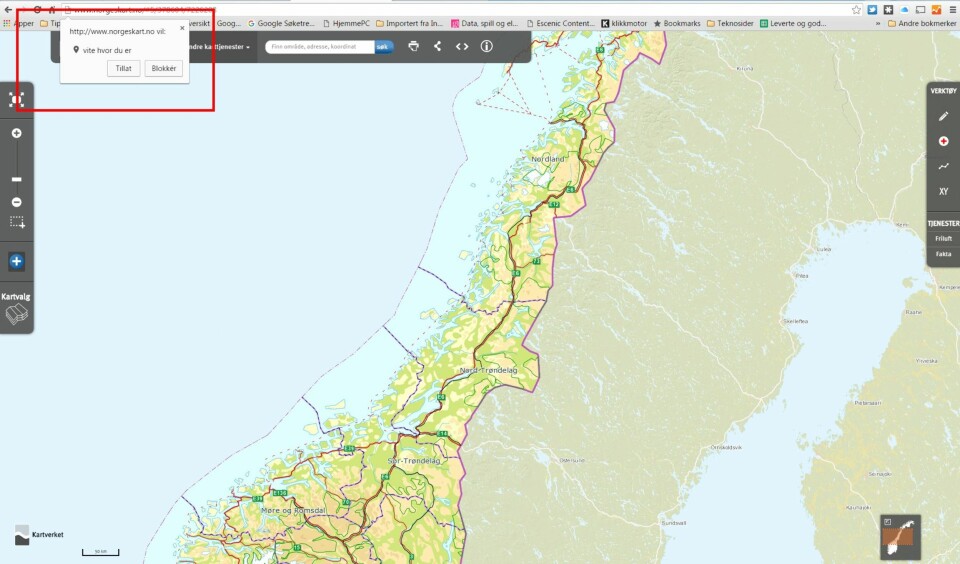Select the pencil drawing tool
This screenshot has height=564, width=960.
pos(943,116)
